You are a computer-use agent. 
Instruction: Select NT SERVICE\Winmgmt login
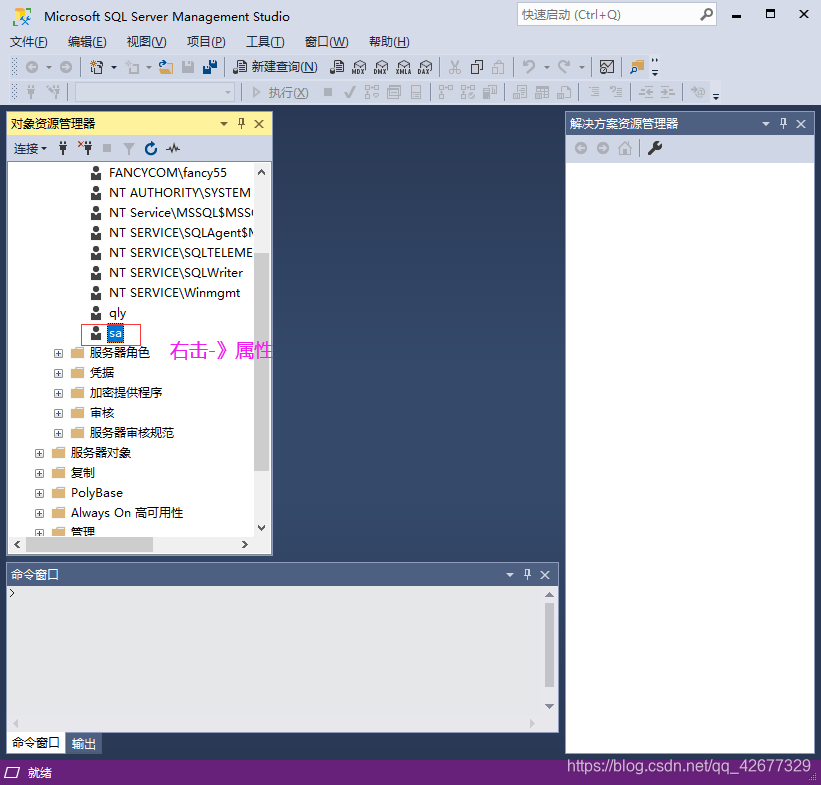pos(174,293)
